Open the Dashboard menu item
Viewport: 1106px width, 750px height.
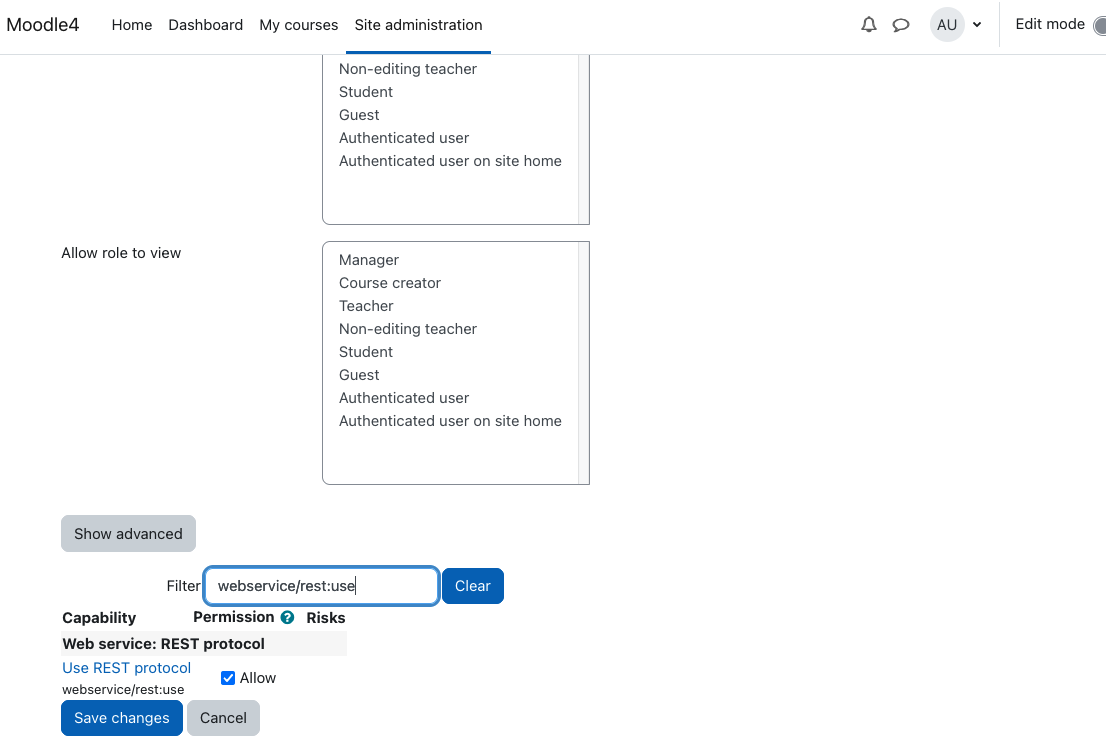point(205,25)
